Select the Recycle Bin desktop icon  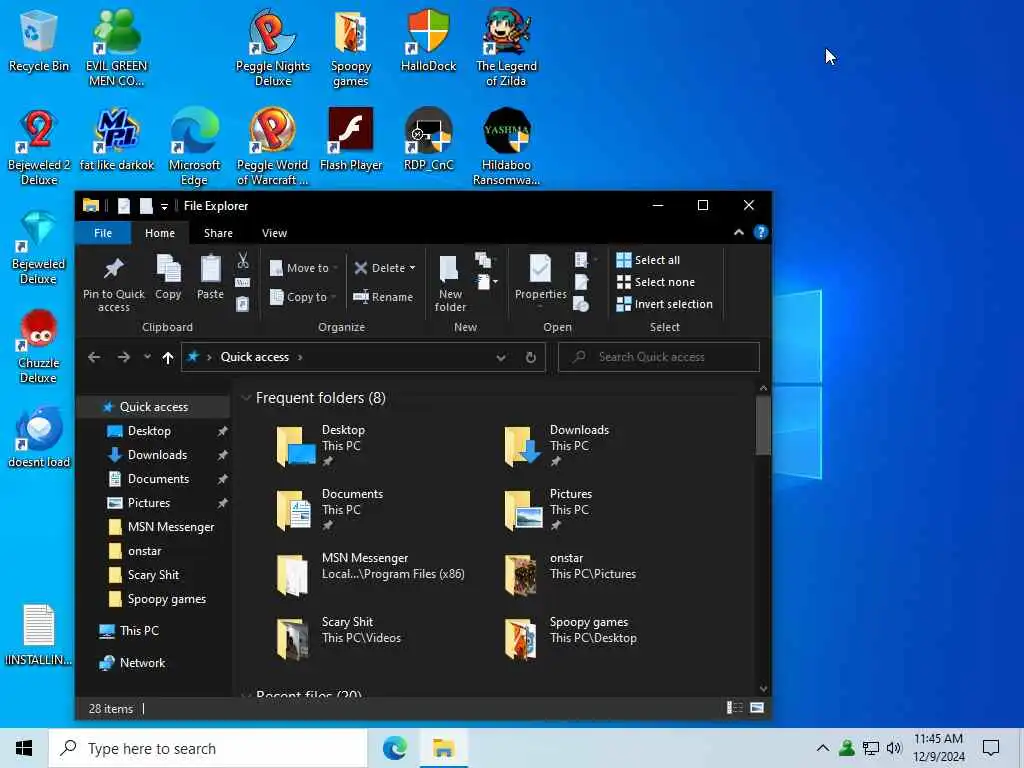pyautogui.click(x=39, y=40)
